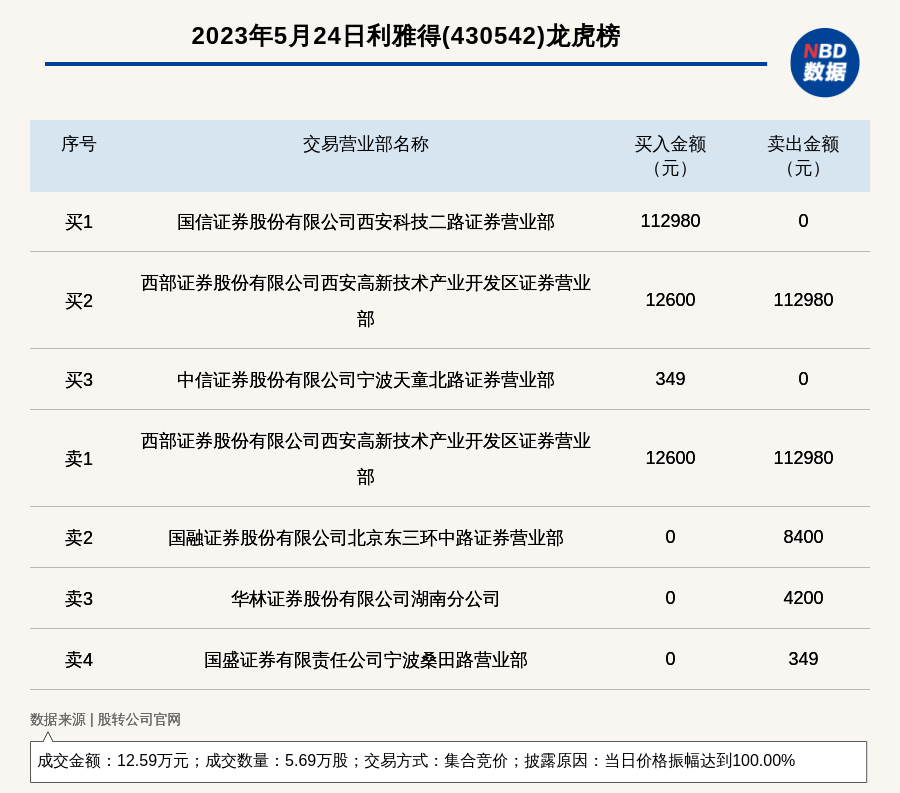Click the 买3 sell amount 0
The width and height of the screenshot is (900, 793).
pyautogui.click(x=803, y=379)
